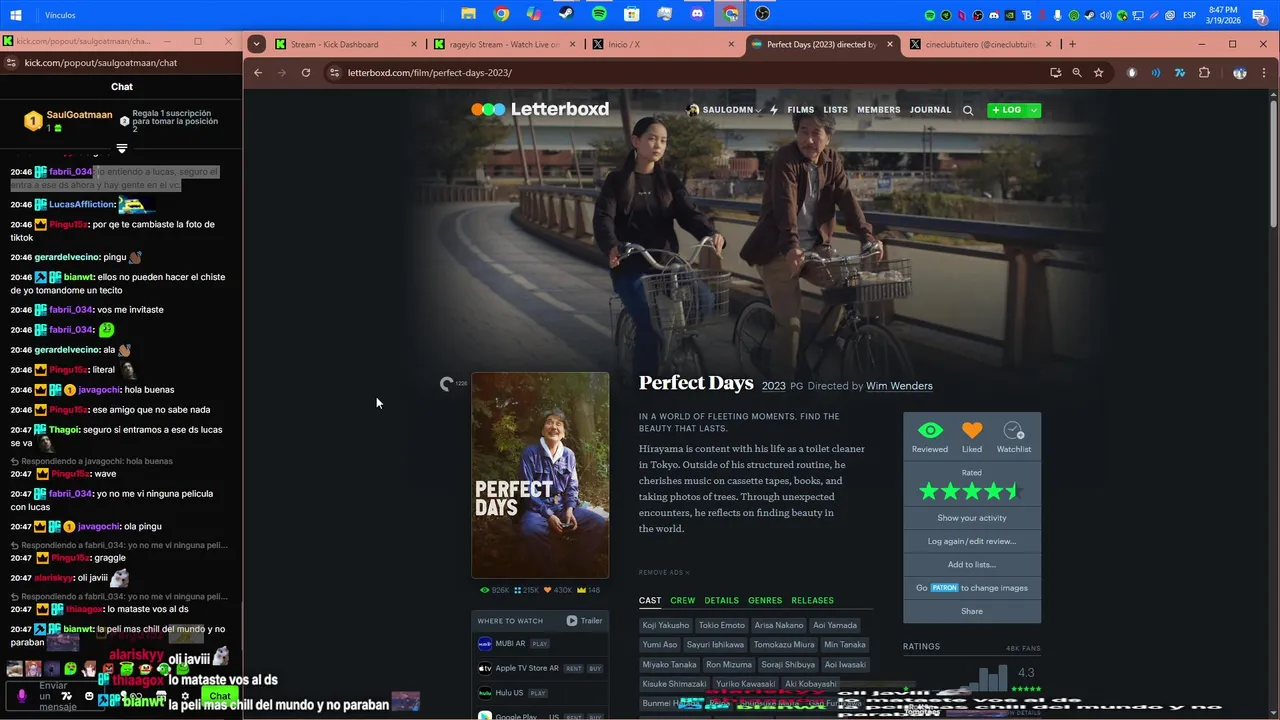Open site settings icon in Kick popout
1280x720 pixels.
pos(10,63)
